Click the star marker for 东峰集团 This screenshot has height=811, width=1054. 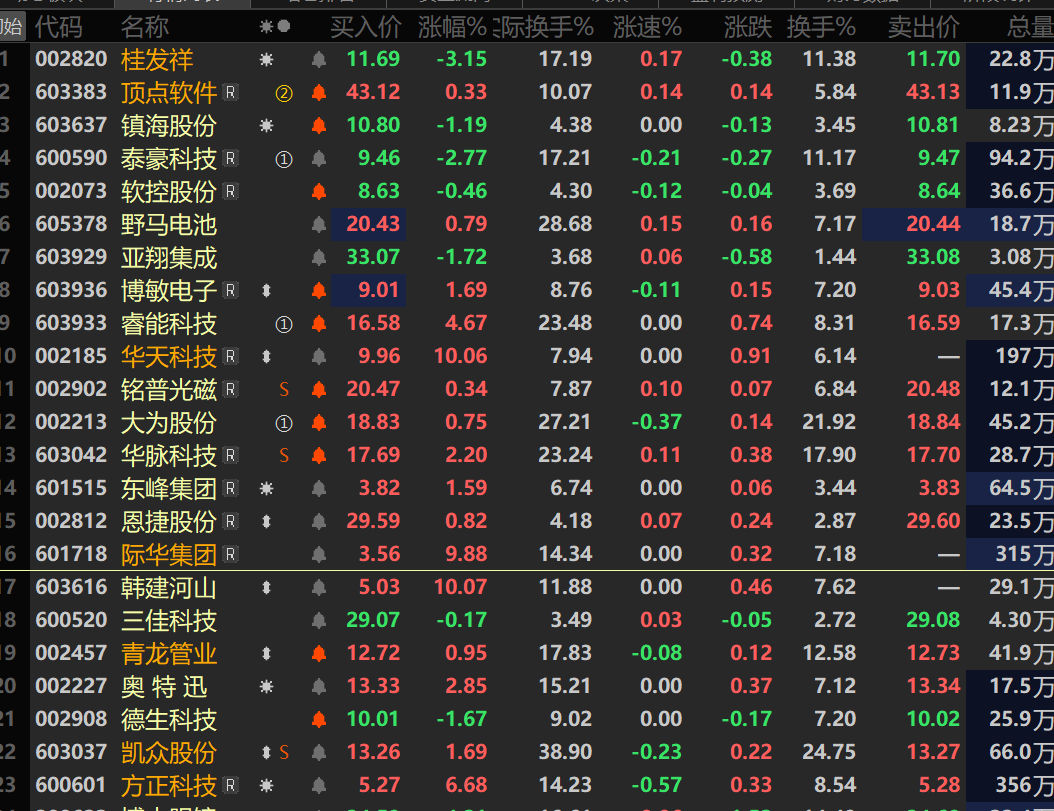click(267, 488)
